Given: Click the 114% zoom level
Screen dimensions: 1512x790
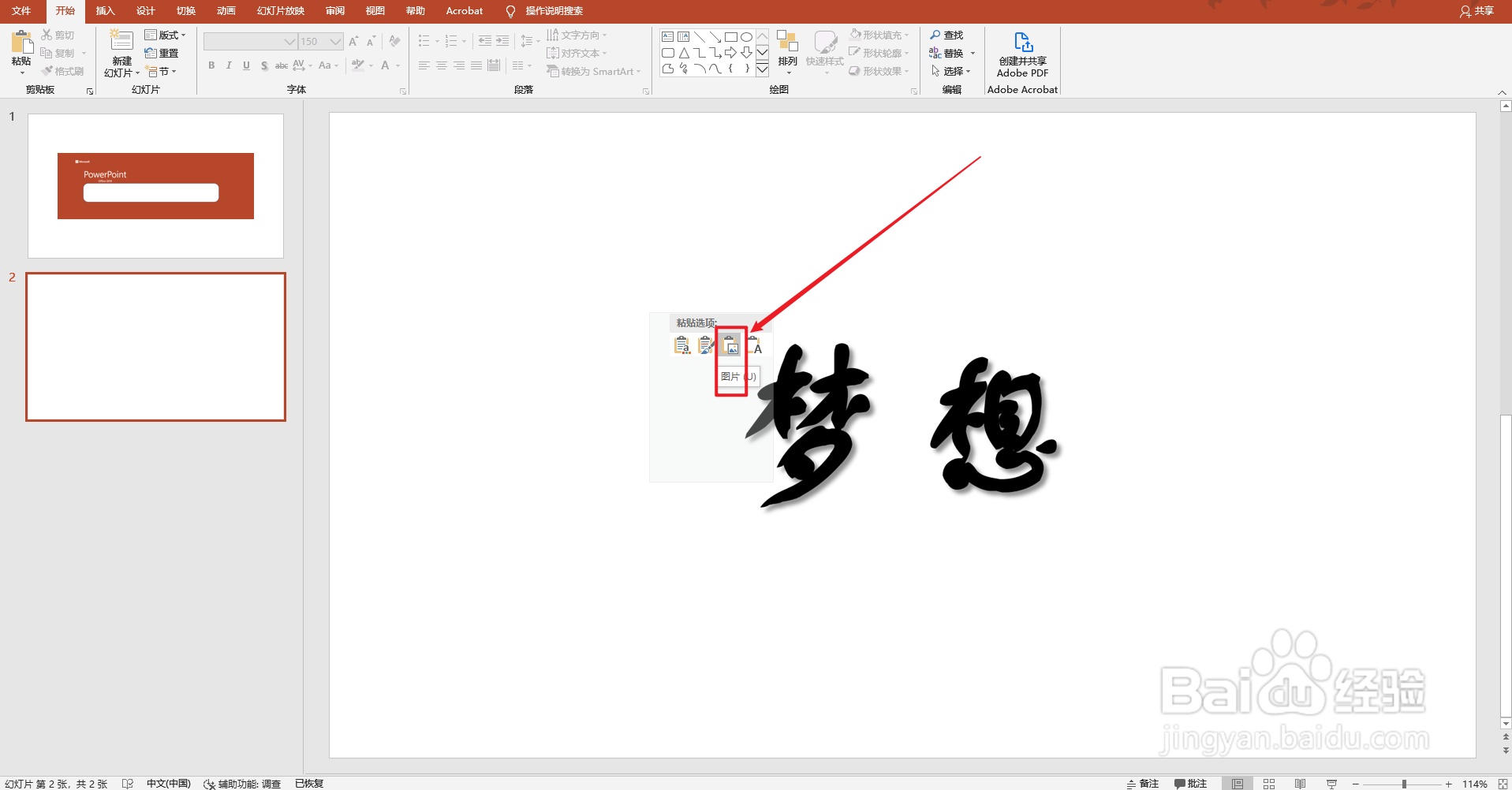Looking at the screenshot, I should tap(1474, 784).
